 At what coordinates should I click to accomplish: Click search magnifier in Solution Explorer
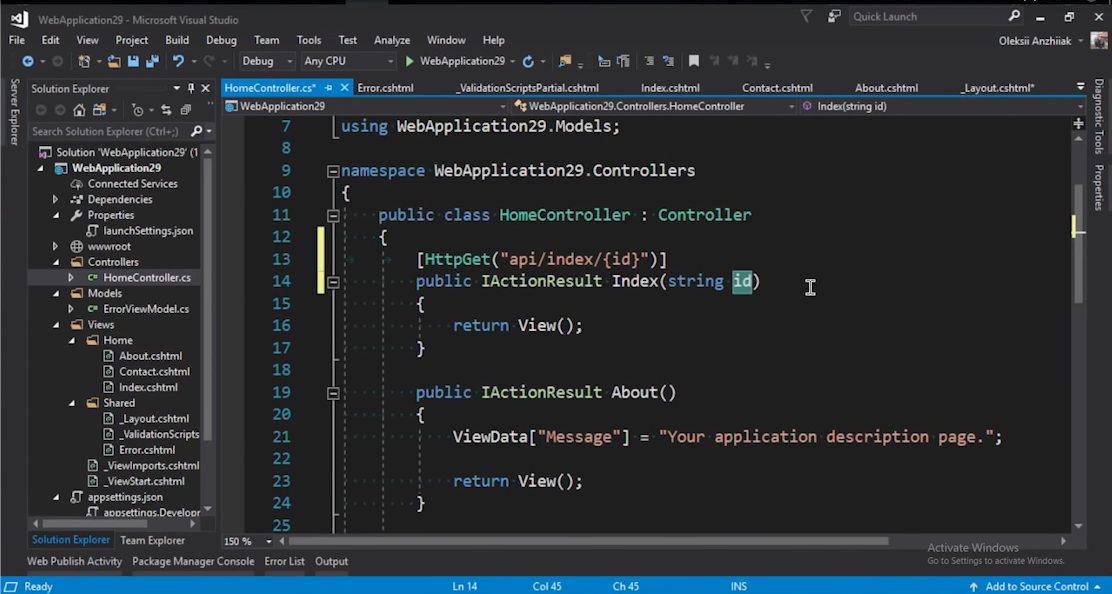click(x=196, y=131)
